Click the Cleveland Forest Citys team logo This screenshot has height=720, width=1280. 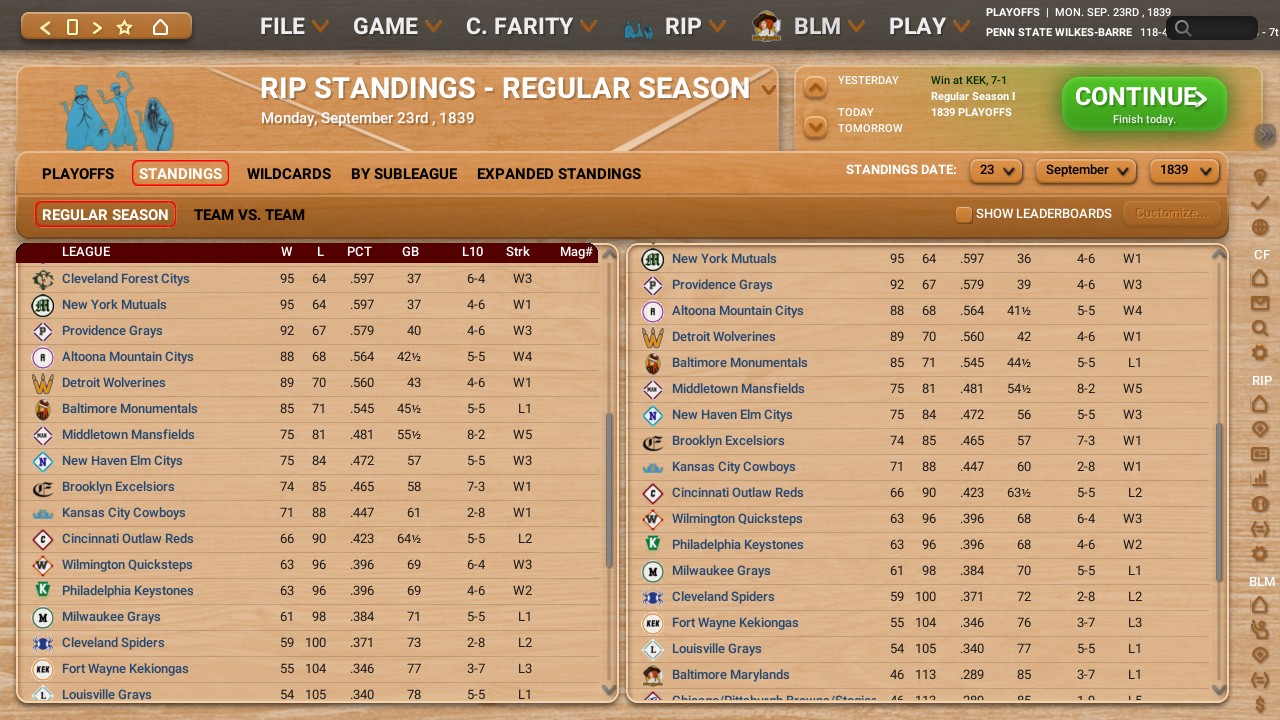[43, 279]
